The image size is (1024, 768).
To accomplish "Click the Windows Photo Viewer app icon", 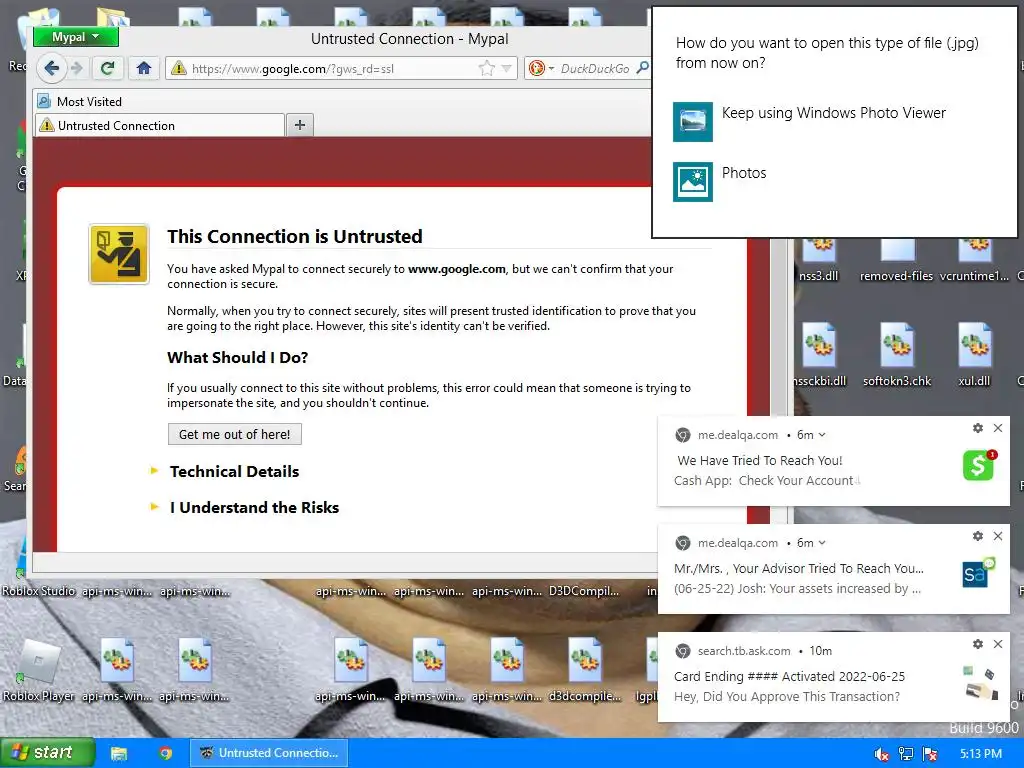I will point(692,121).
